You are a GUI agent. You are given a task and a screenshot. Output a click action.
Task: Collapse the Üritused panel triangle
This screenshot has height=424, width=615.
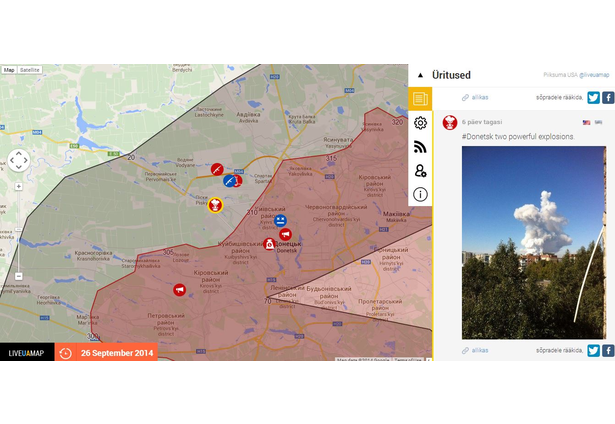[420, 75]
